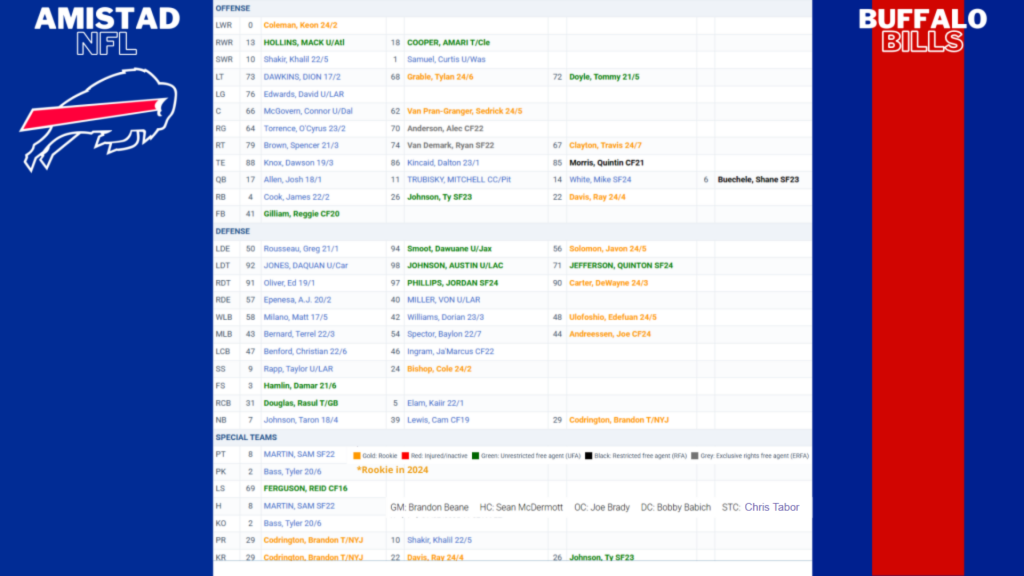This screenshot has width=1024, height=576.
Task: Select the OFFENSE section header
Action: pyautogui.click(x=233, y=7)
